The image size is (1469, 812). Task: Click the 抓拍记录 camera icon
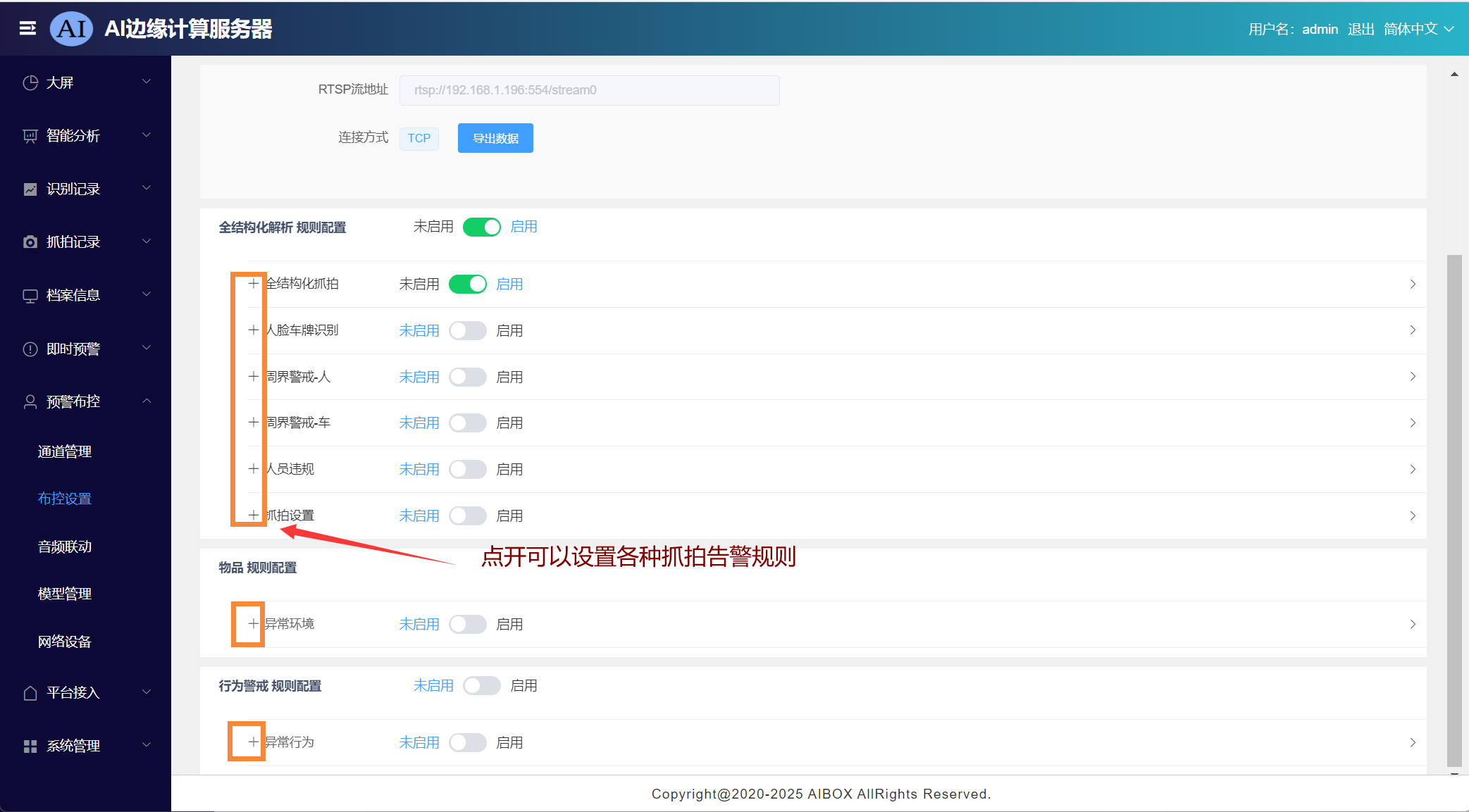[30, 242]
